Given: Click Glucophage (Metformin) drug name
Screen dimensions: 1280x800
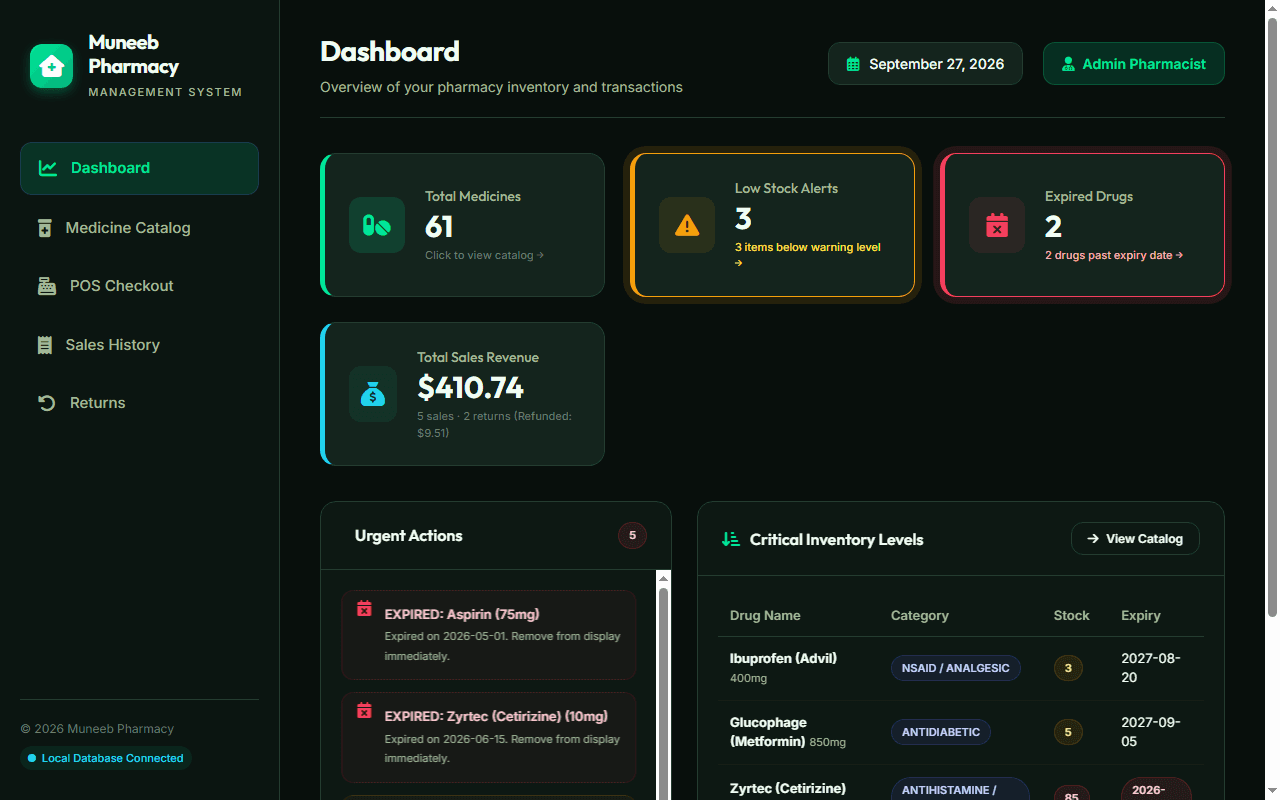Looking at the screenshot, I should [x=768, y=732].
